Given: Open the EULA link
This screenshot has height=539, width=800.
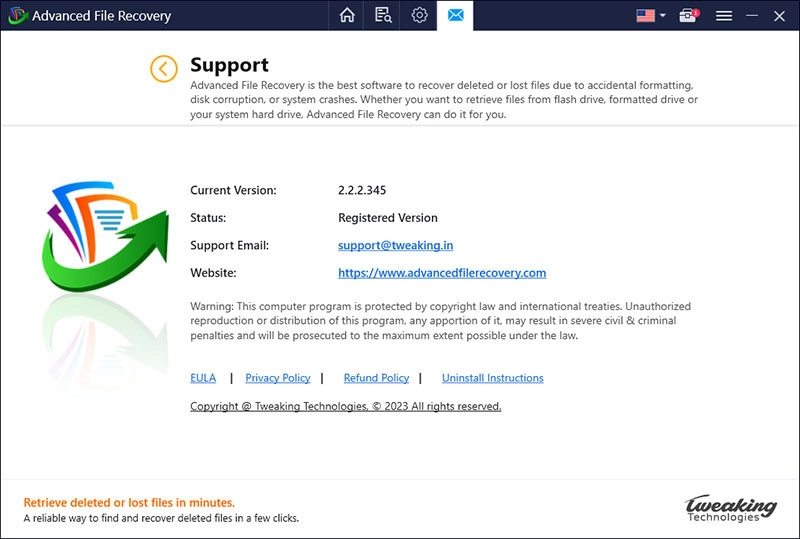Looking at the screenshot, I should (203, 378).
